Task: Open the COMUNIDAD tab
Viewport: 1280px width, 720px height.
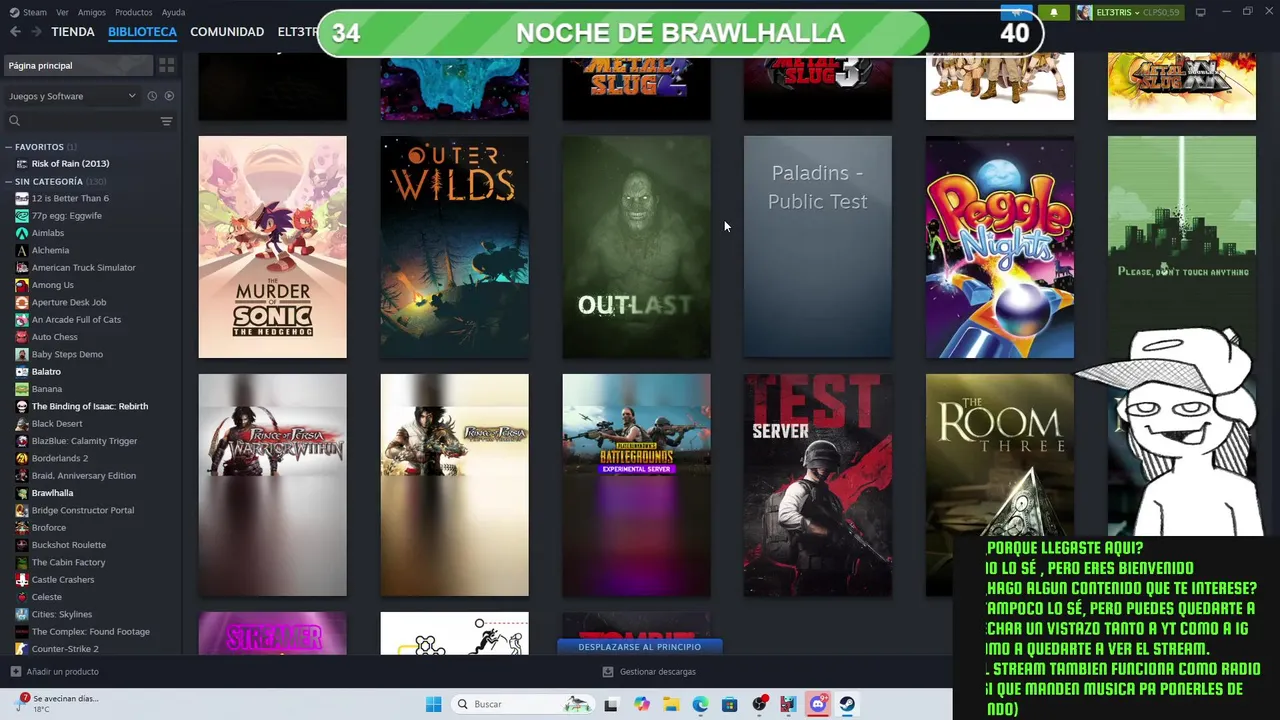Action: [227, 32]
